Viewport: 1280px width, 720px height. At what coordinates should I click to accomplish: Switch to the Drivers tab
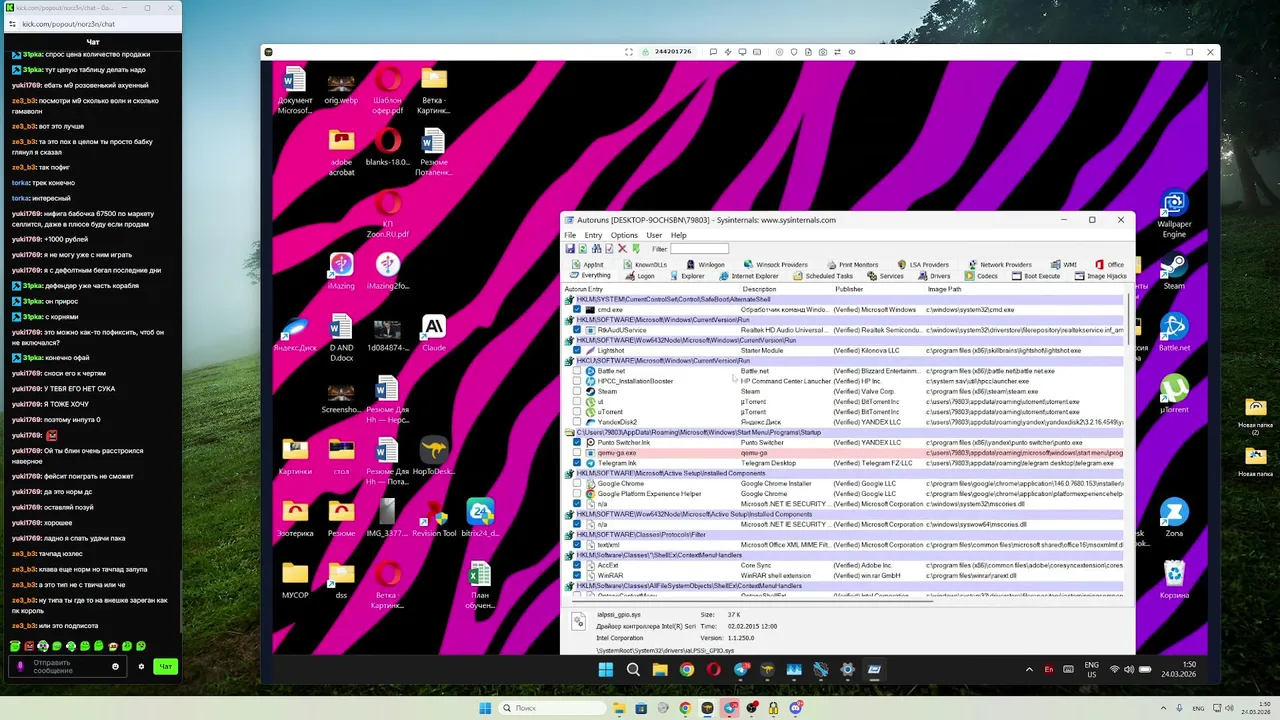933,276
